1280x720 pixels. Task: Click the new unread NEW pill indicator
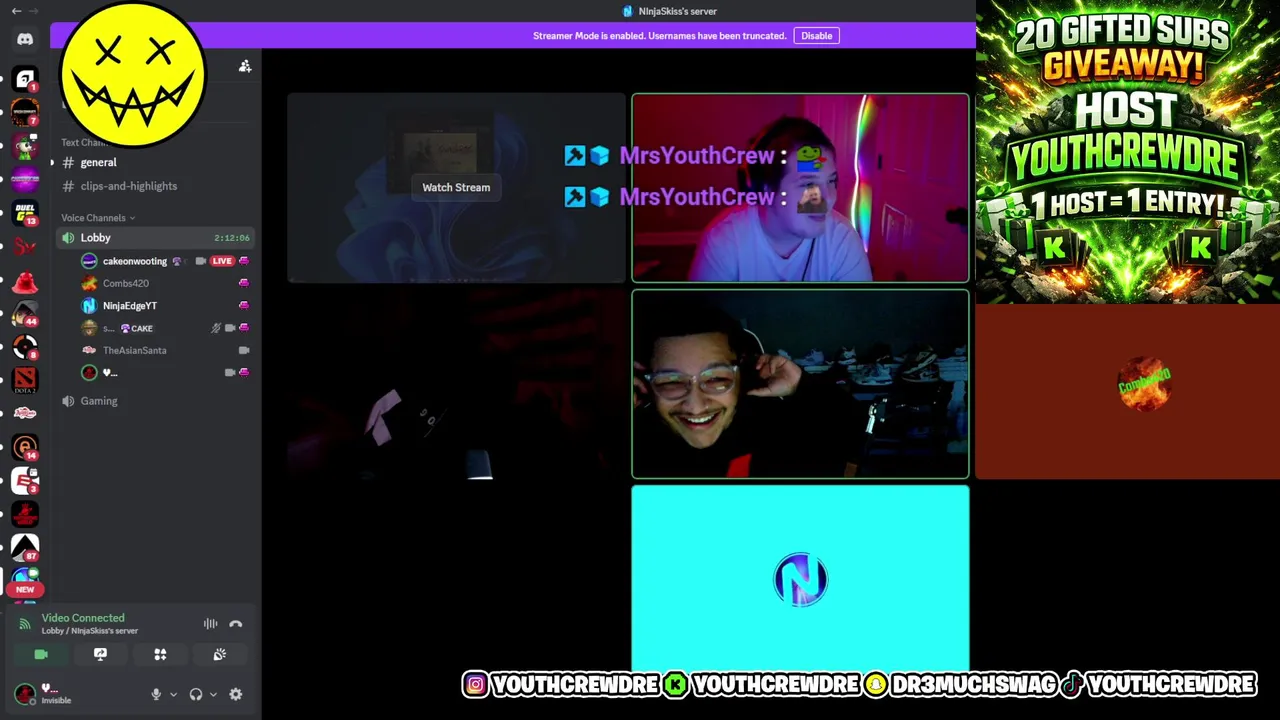click(25, 589)
